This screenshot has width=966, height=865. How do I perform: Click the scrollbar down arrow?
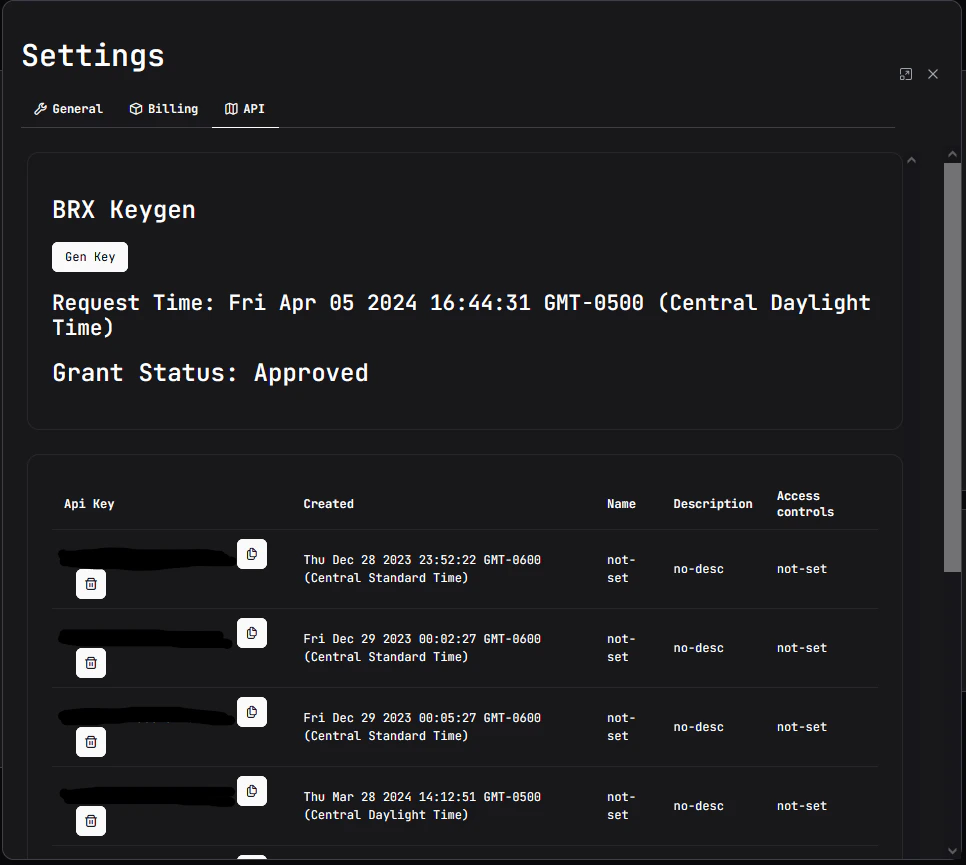[x=952, y=851]
